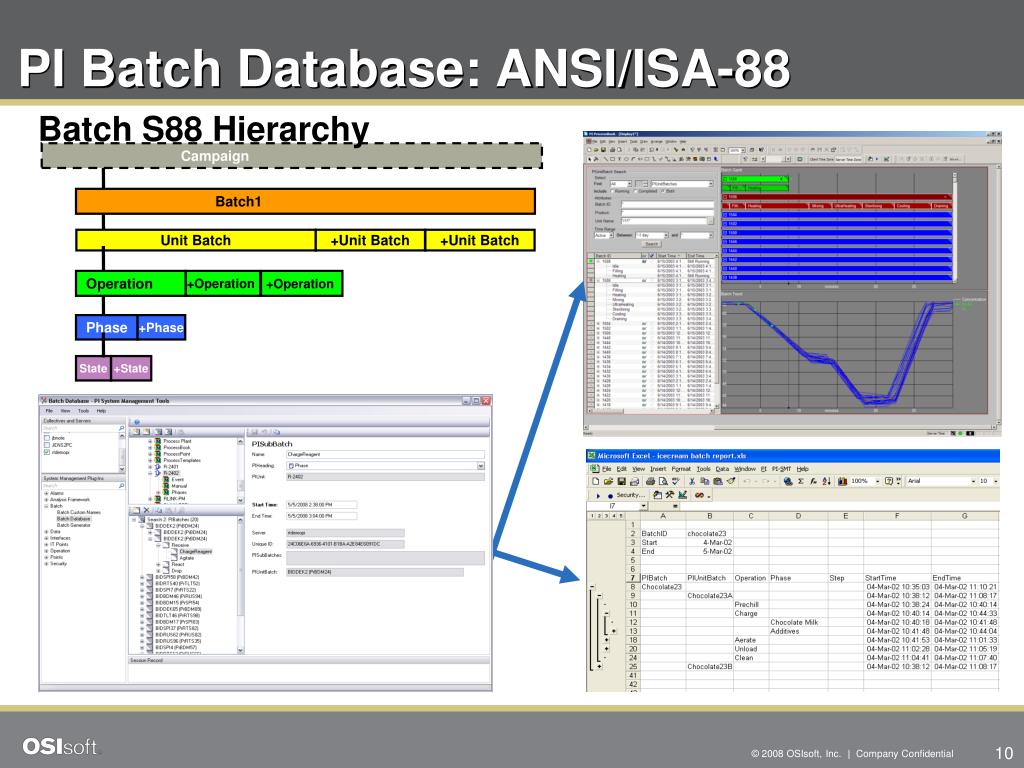Click the New workbook icon in Excel
The image size is (1024, 768).
[596, 481]
